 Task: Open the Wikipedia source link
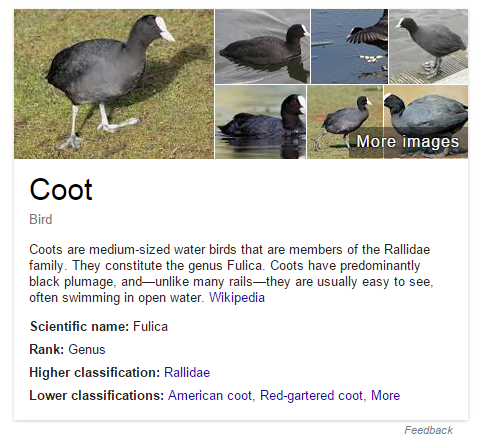pyautogui.click(x=237, y=297)
